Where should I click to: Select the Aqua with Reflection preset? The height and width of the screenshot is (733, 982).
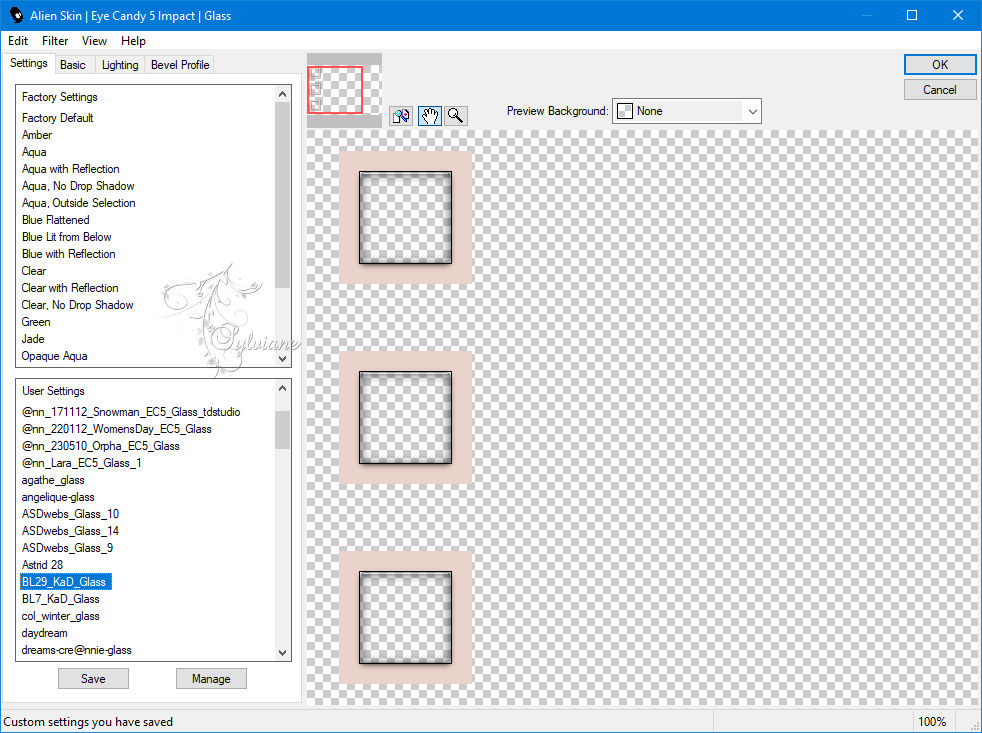(x=70, y=169)
